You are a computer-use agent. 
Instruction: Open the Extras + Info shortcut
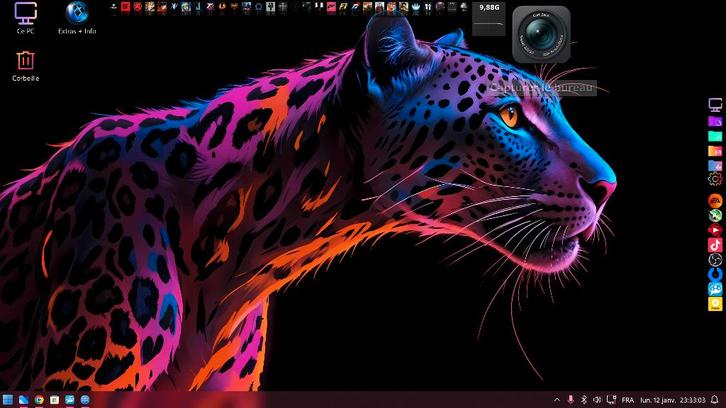tap(76, 15)
